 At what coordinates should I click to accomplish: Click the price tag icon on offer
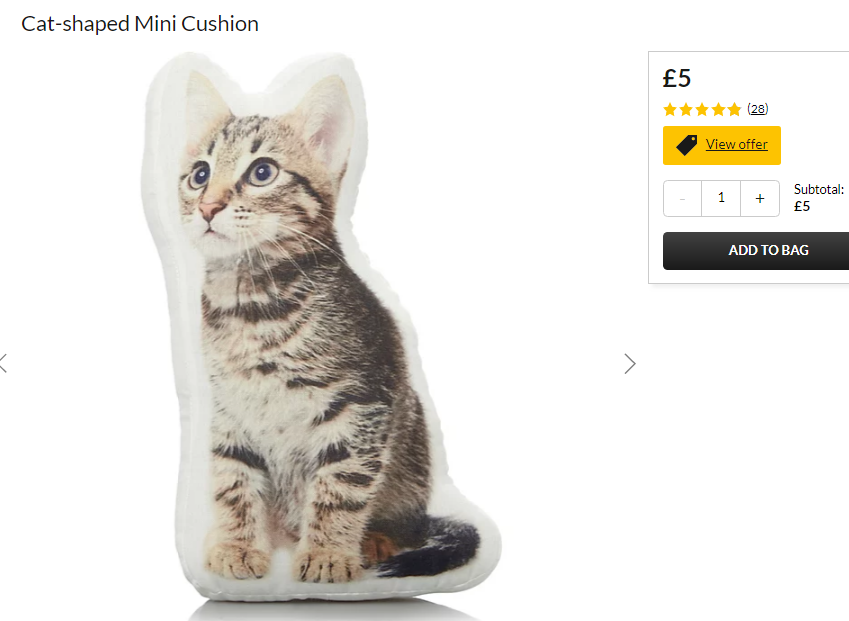coord(687,145)
